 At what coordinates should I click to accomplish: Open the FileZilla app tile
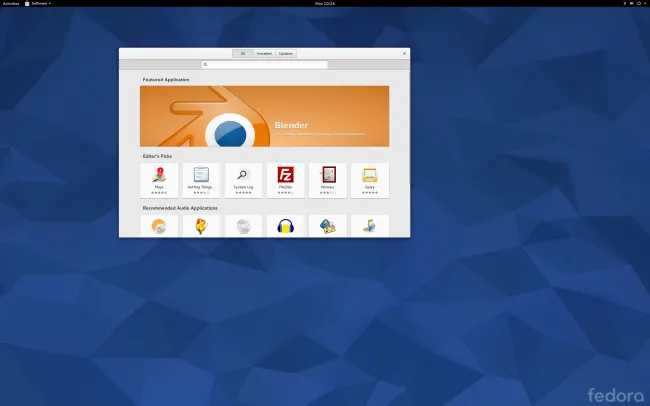pyautogui.click(x=286, y=180)
